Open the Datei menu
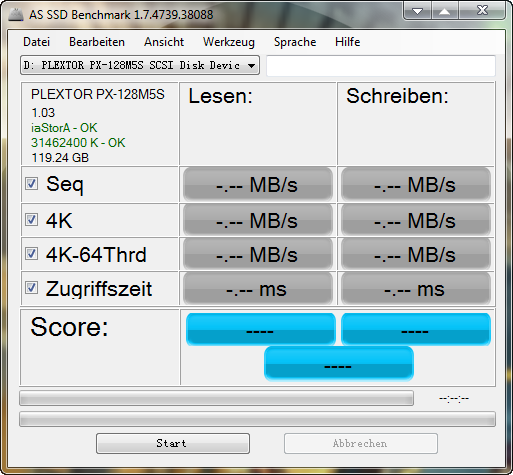 [x=37, y=42]
